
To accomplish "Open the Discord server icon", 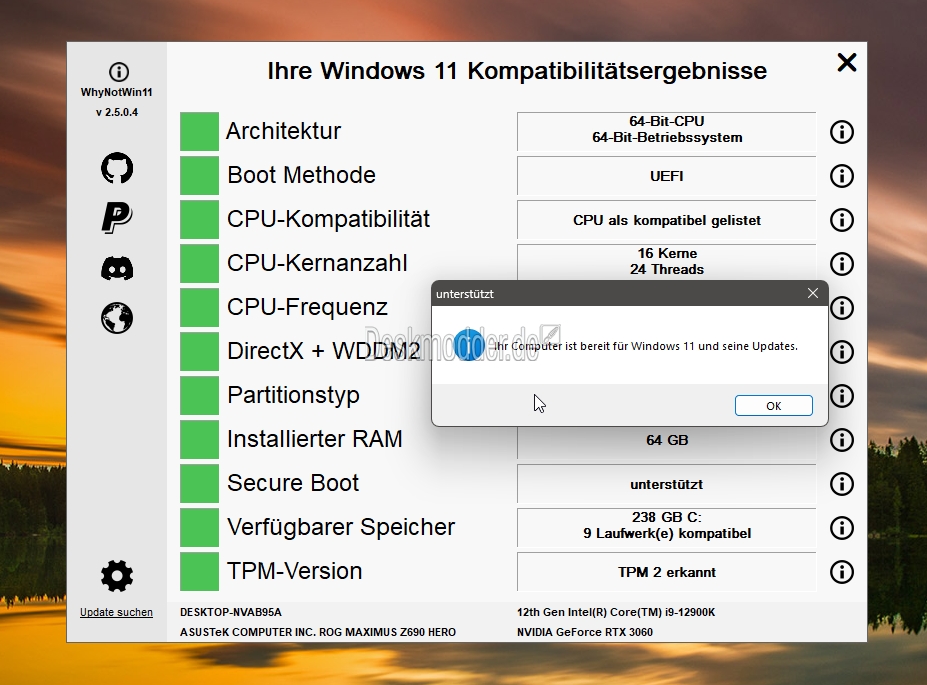I will [117, 268].
